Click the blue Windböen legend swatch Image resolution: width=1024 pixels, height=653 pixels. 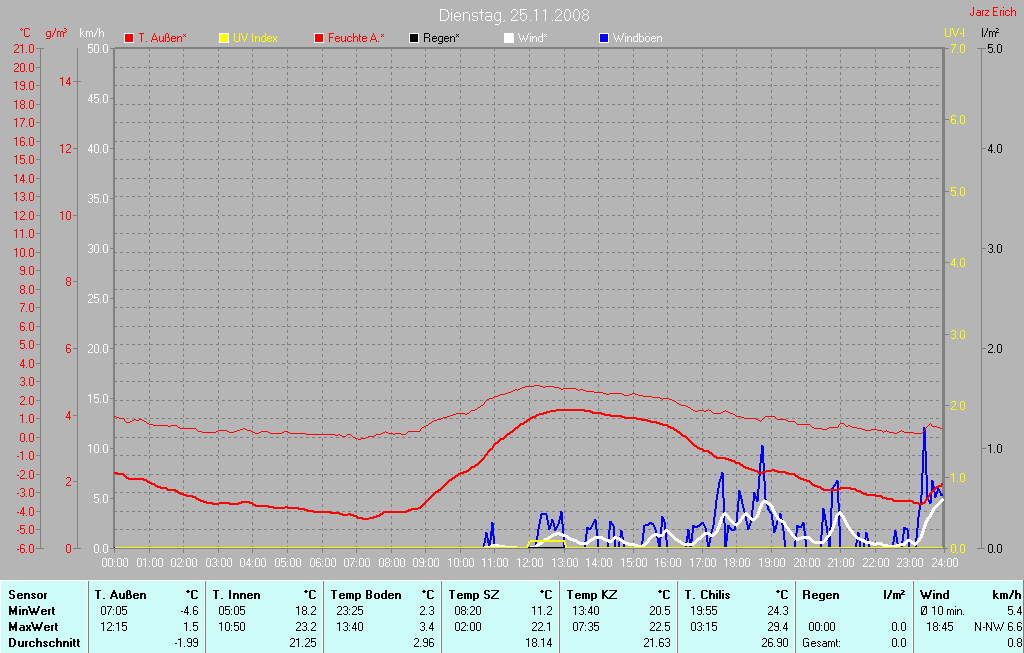[x=603, y=38]
